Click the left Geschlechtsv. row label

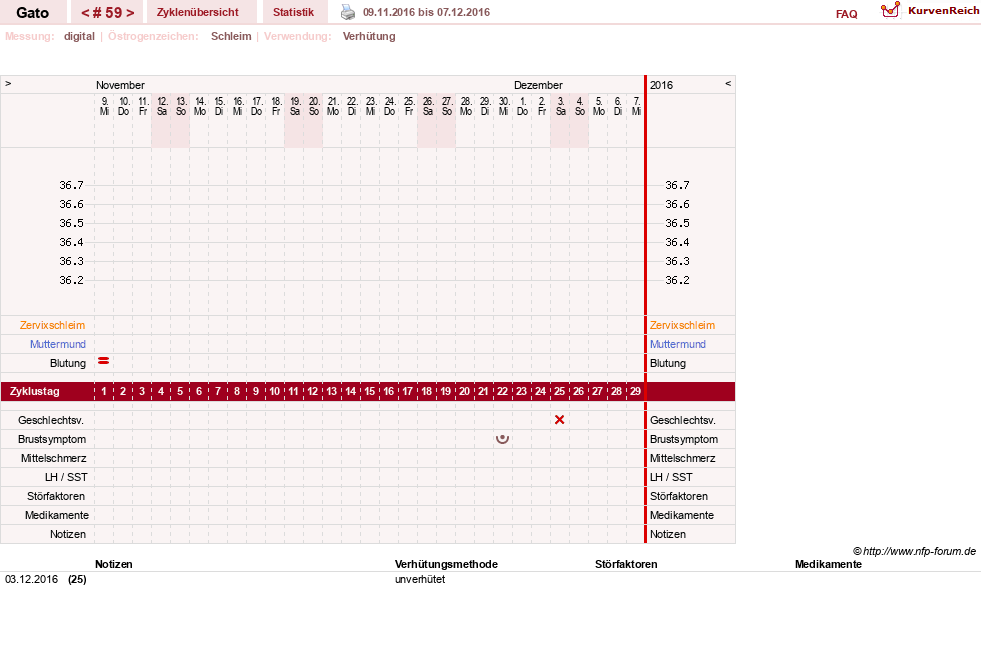coord(51,420)
